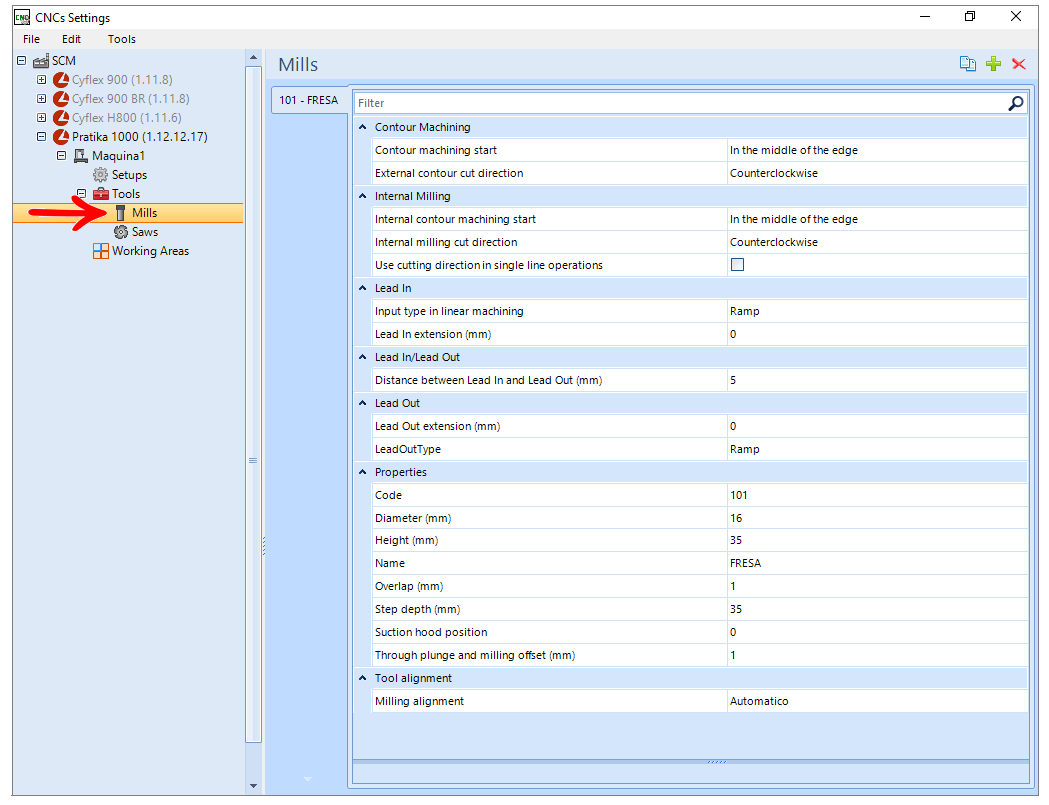Click the copy mill icon

coord(967,64)
